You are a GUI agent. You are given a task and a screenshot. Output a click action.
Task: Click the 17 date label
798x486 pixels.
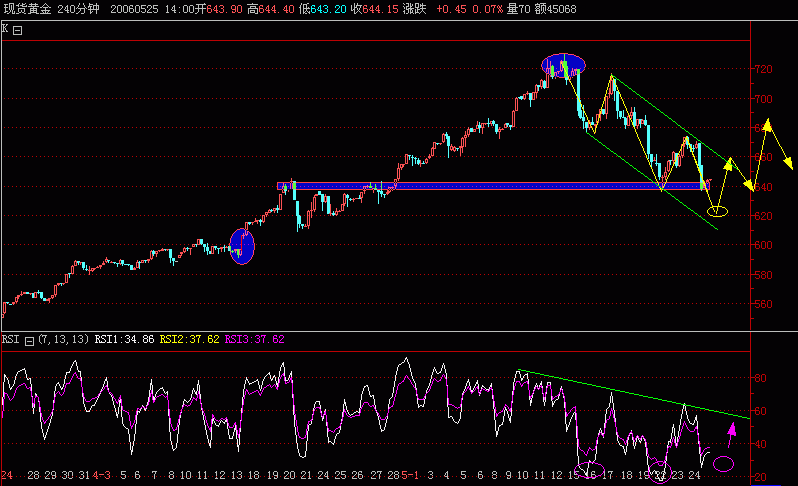pos(608,476)
